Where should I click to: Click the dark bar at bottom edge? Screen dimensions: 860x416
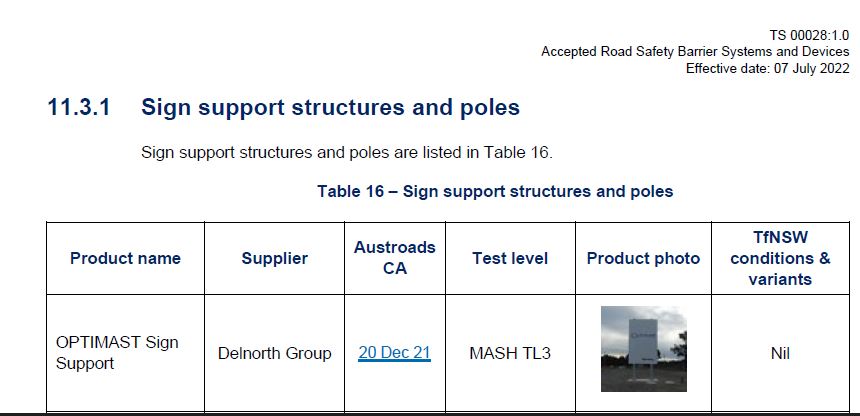pyautogui.click(x=430, y=414)
